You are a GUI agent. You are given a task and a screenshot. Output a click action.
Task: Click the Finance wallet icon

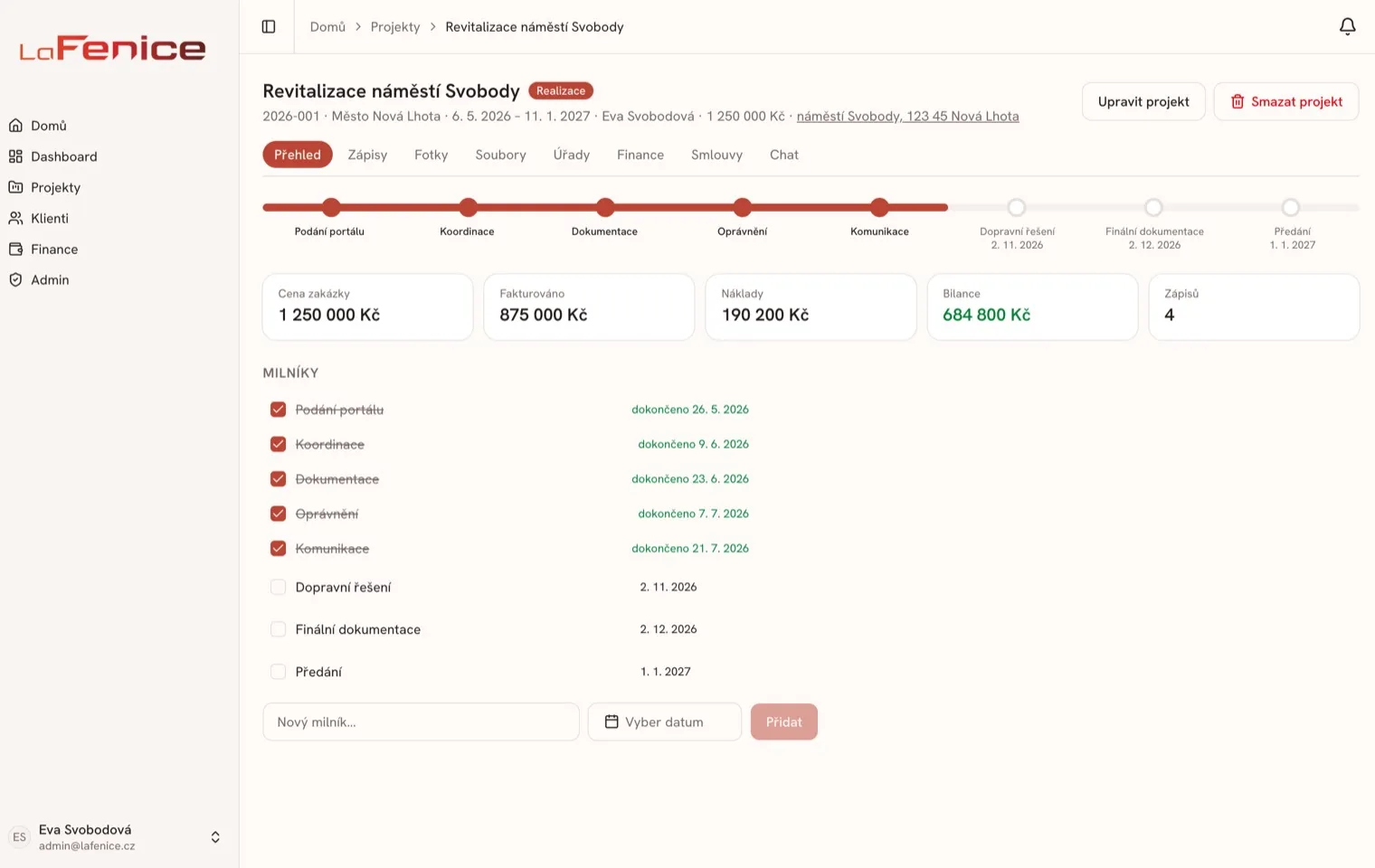click(15, 249)
